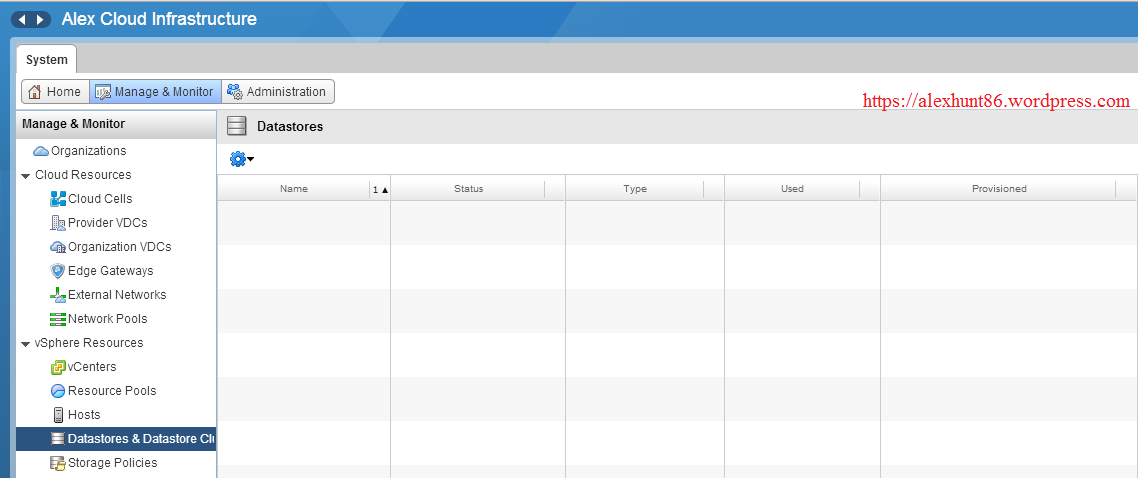Image resolution: width=1138 pixels, height=478 pixels.
Task: Select Hosts in the sidebar
Action: tap(83, 415)
